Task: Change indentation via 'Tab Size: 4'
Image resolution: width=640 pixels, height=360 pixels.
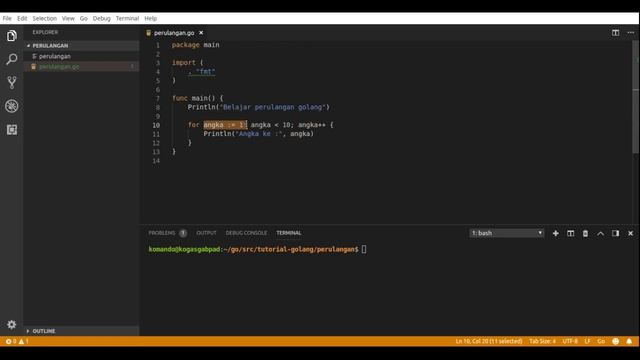Action: (x=542, y=341)
